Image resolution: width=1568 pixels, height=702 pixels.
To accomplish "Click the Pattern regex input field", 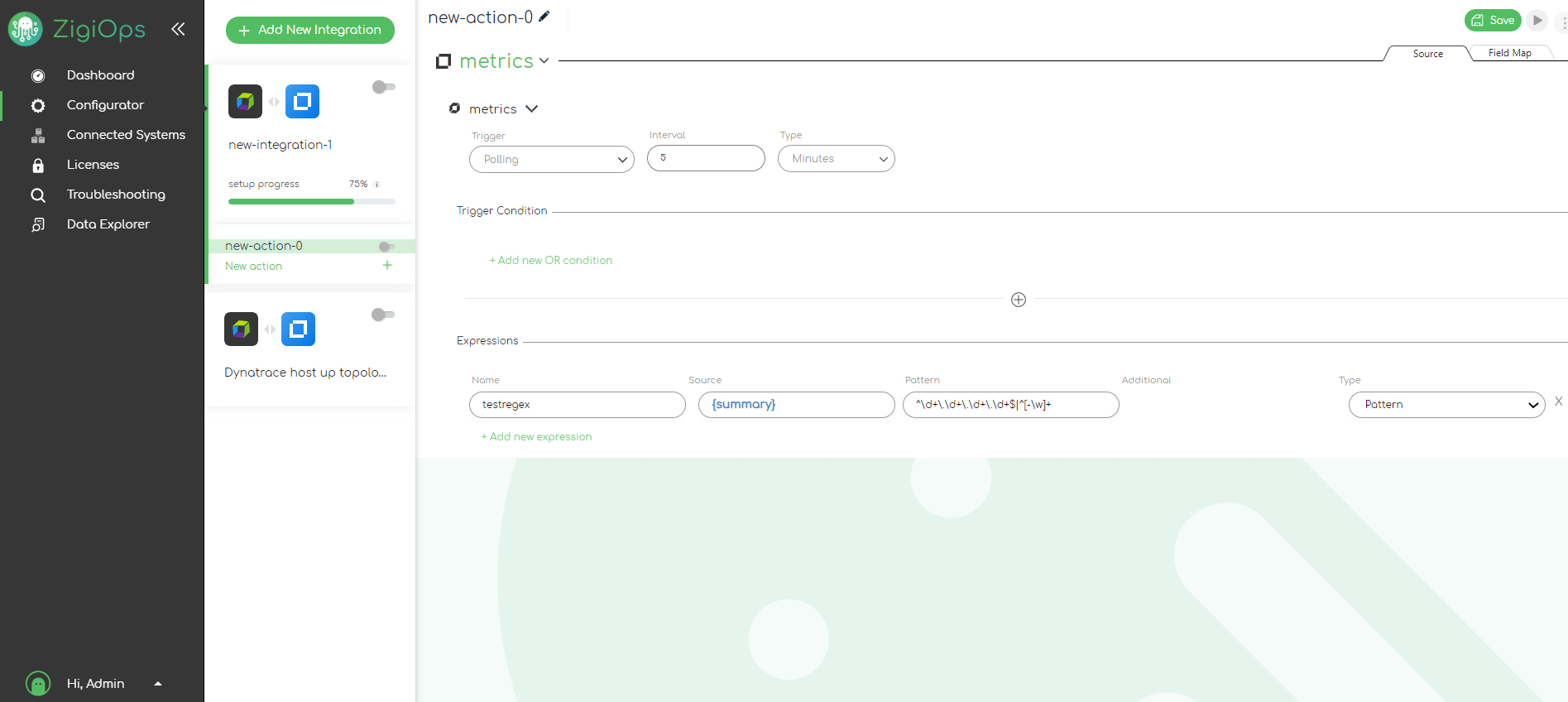I will tap(1011, 405).
